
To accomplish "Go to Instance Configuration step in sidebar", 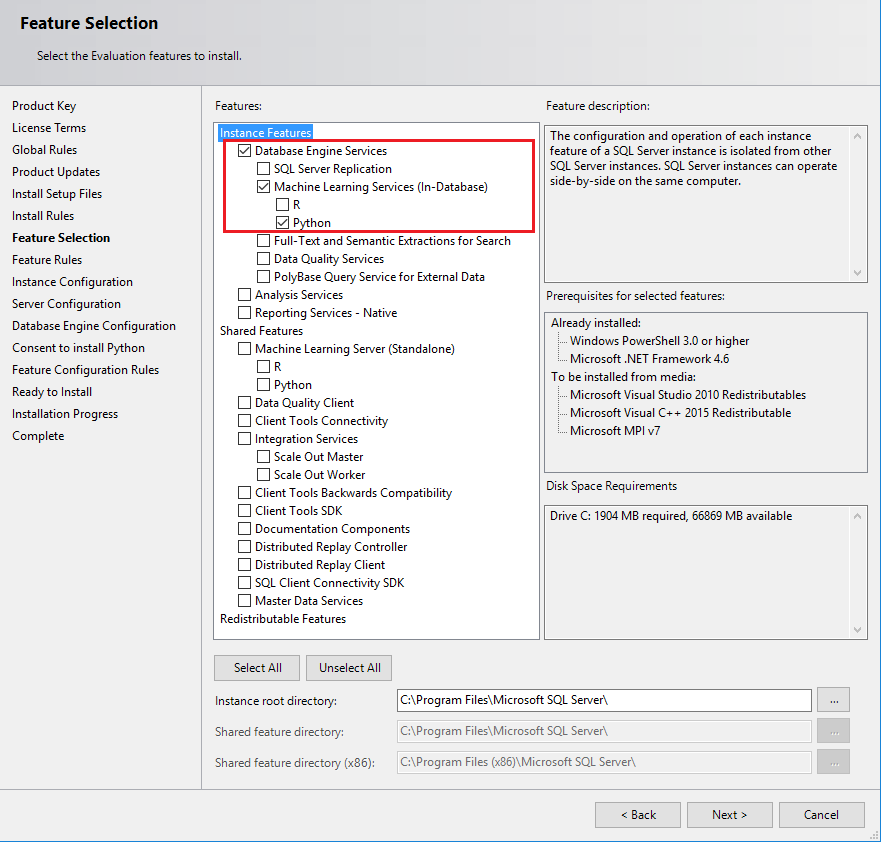I will click(72, 282).
